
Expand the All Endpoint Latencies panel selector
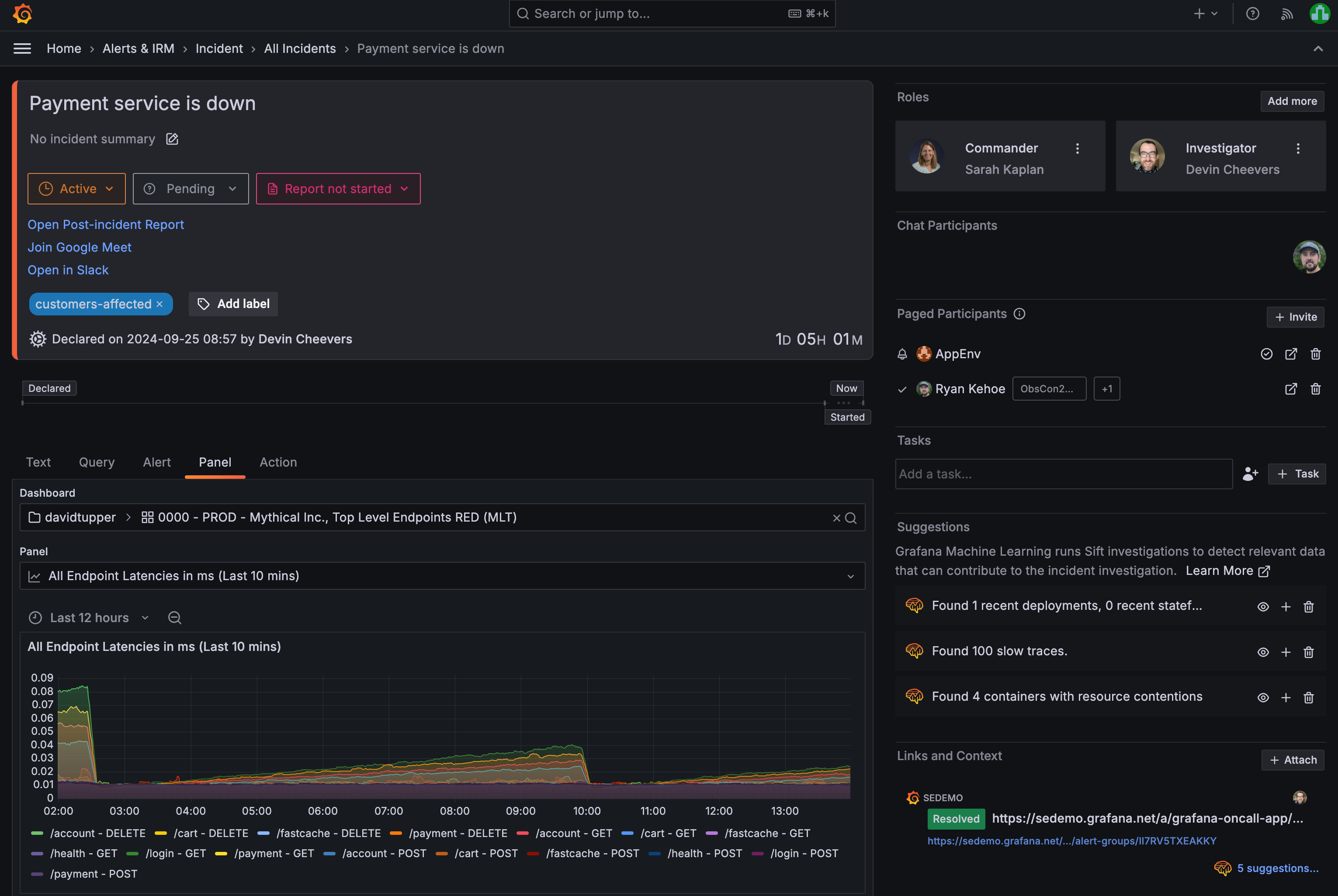pos(850,576)
